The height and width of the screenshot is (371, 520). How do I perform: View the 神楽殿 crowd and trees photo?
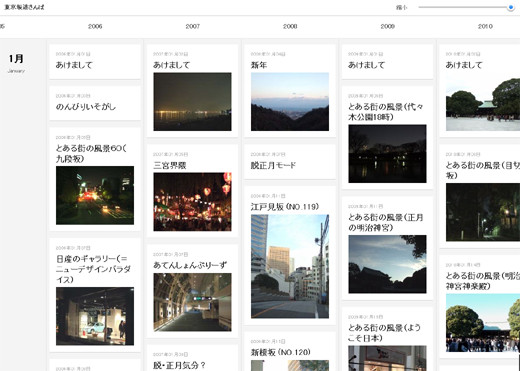coord(483,323)
